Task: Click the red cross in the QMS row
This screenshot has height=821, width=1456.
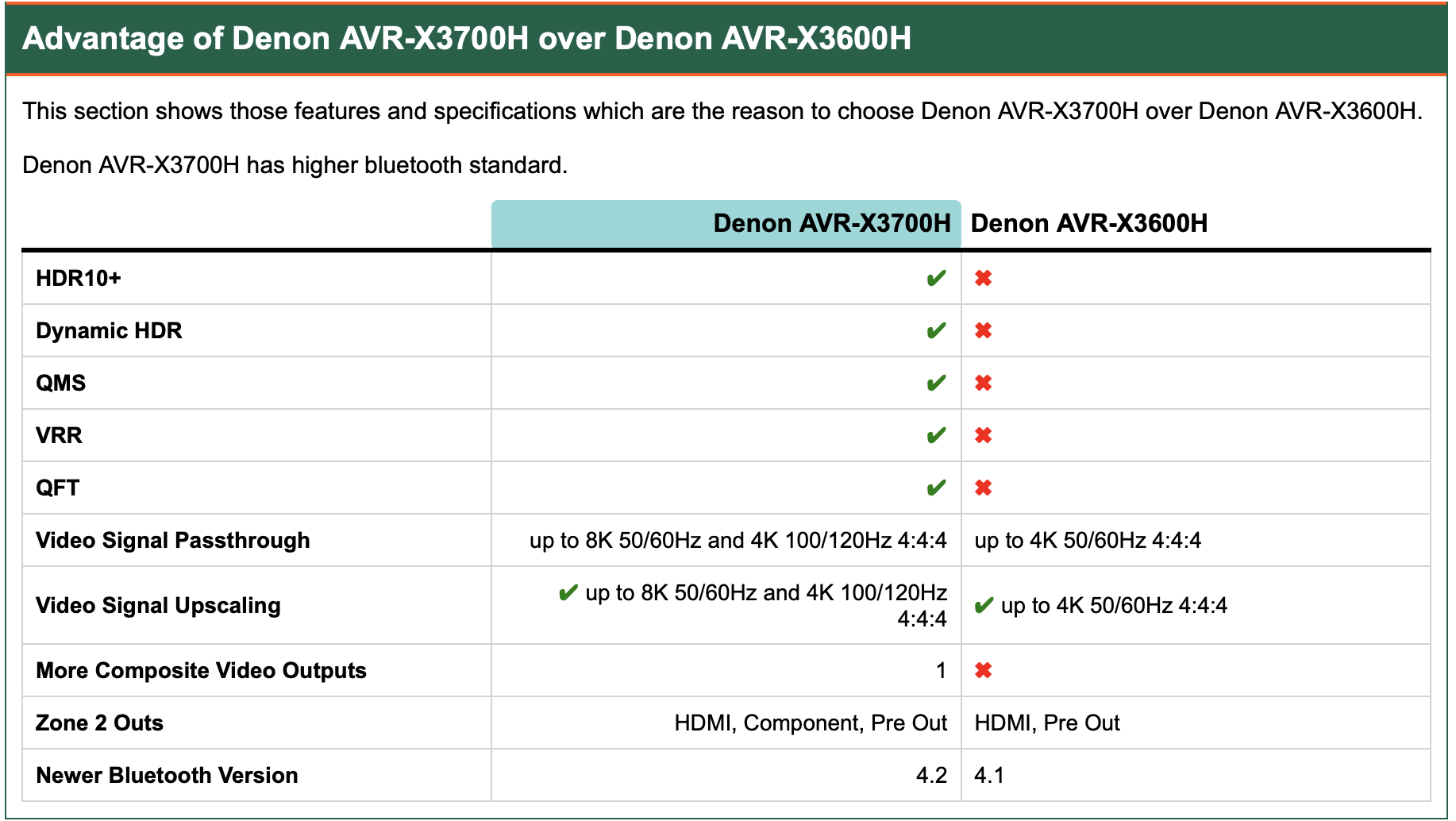Action: click(983, 384)
